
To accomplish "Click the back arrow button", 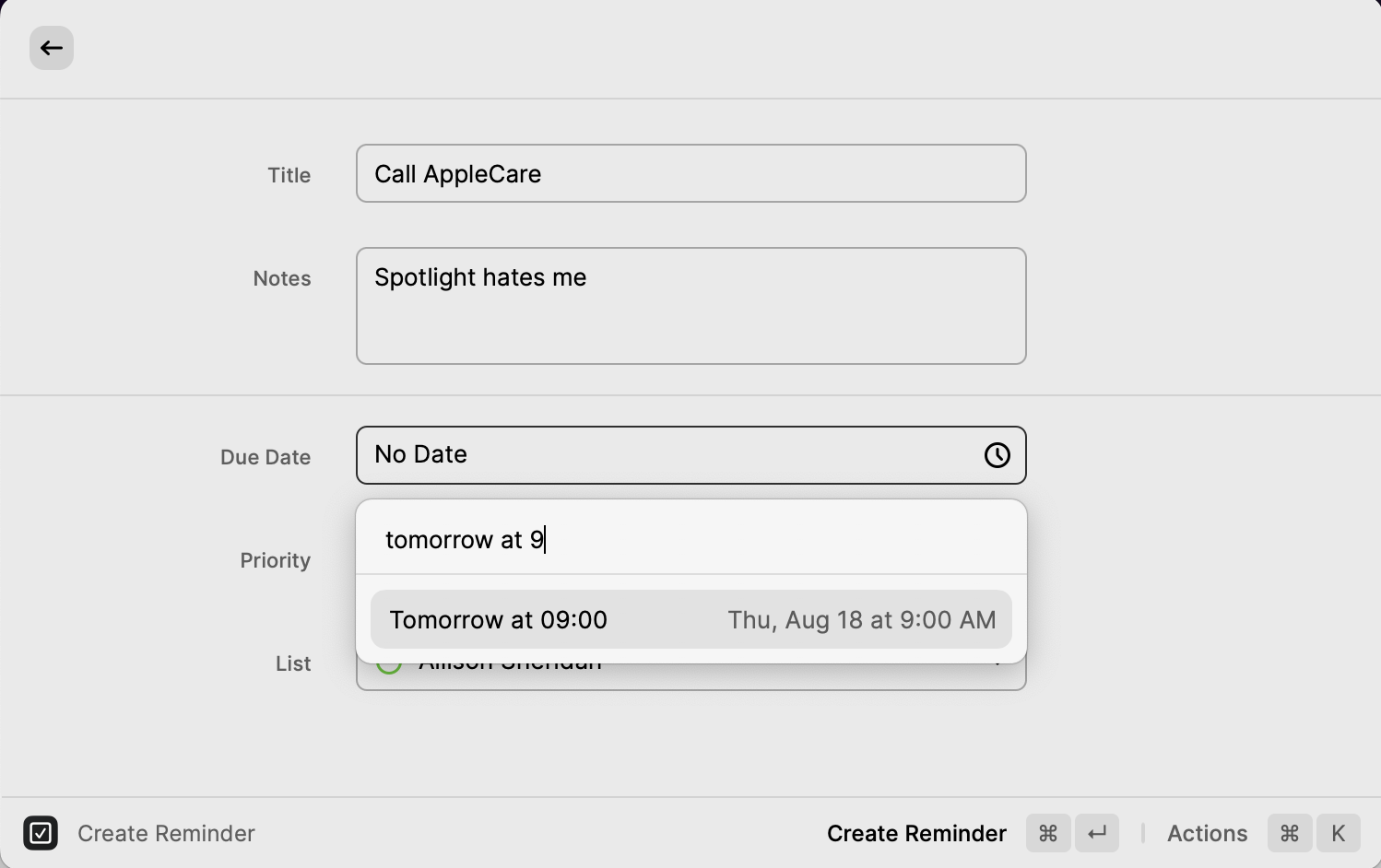I will point(52,48).
